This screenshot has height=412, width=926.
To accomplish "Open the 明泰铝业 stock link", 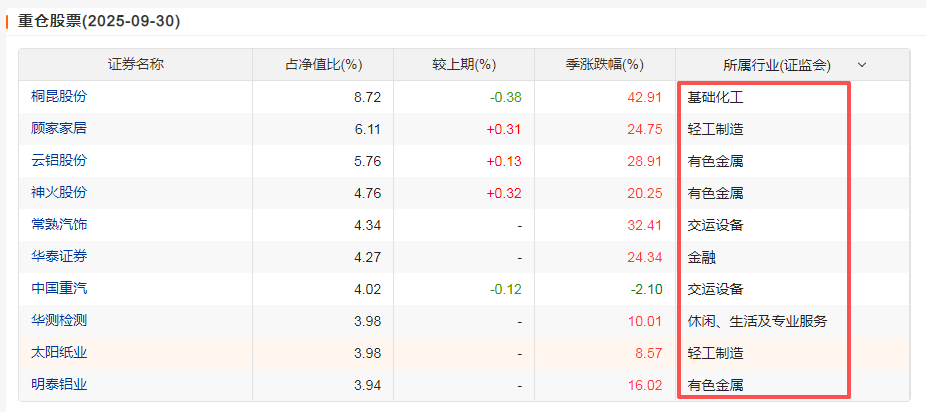I will (59, 385).
